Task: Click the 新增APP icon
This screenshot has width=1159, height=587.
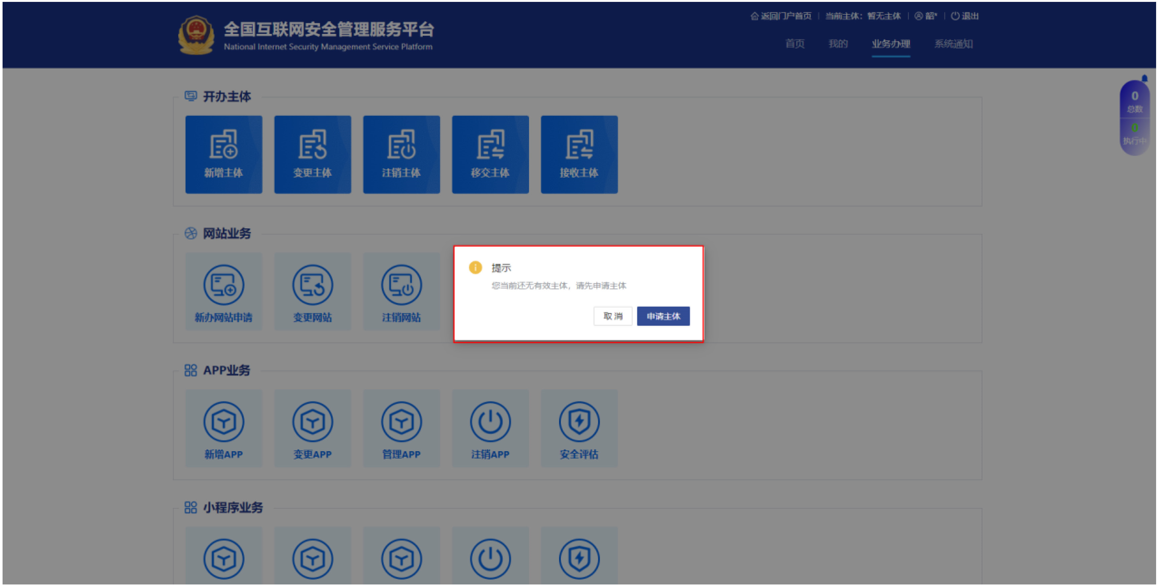Action: coord(224,428)
